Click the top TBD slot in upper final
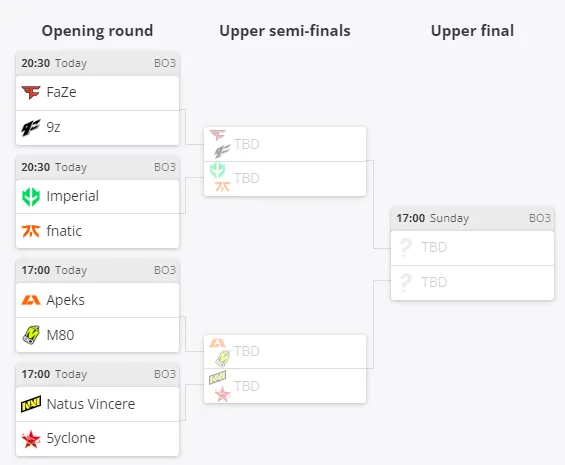Screen dimensions: 565x465 coord(472,248)
